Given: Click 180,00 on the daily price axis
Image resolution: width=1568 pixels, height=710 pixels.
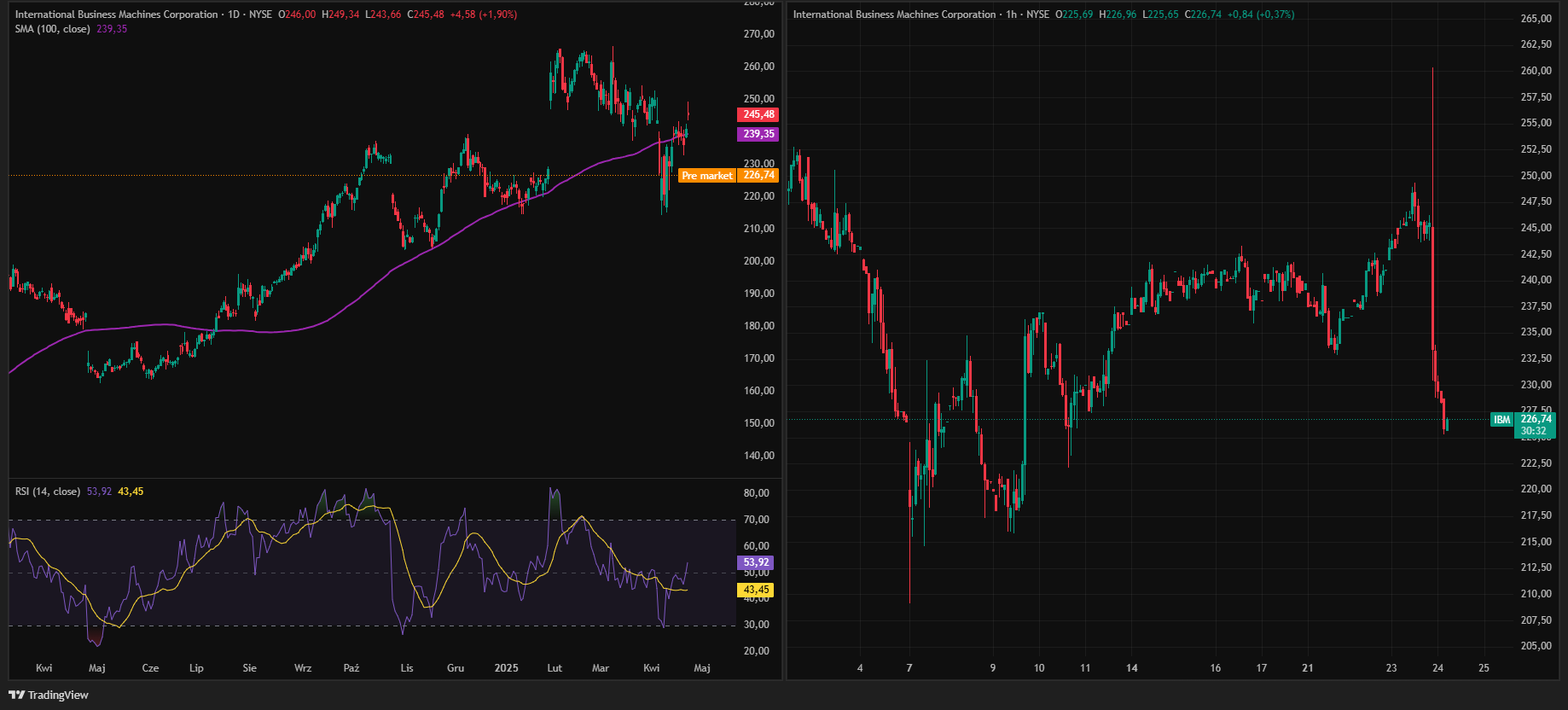Looking at the screenshot, I should (x=759, y=326).
